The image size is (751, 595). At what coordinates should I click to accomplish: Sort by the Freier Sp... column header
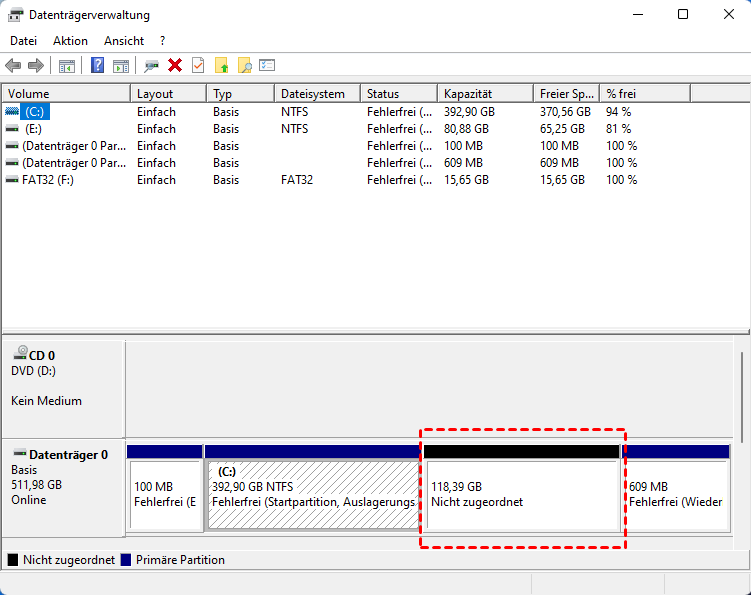567,93
